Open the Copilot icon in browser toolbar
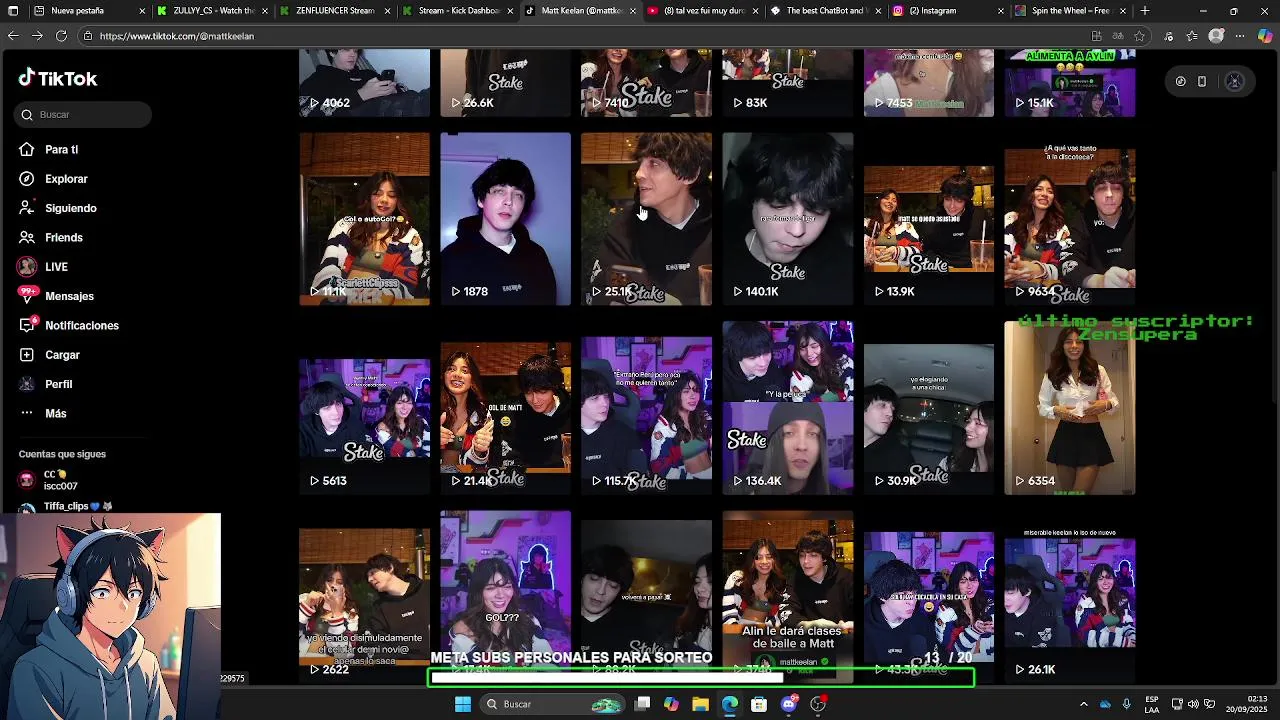Viewport: 1280px width, 720px height. [1265, 36]
